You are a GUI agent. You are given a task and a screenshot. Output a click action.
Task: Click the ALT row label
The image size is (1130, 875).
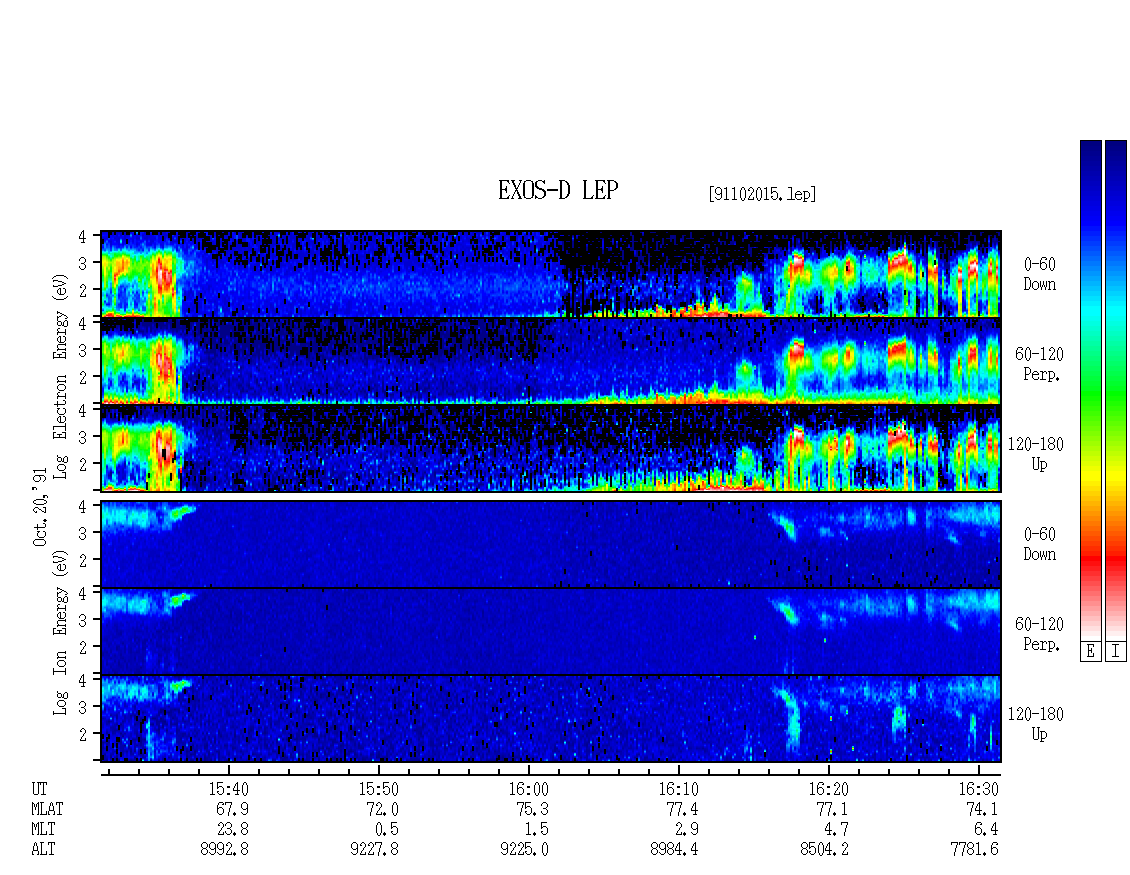pyautogui.click(x=43, y=850)
